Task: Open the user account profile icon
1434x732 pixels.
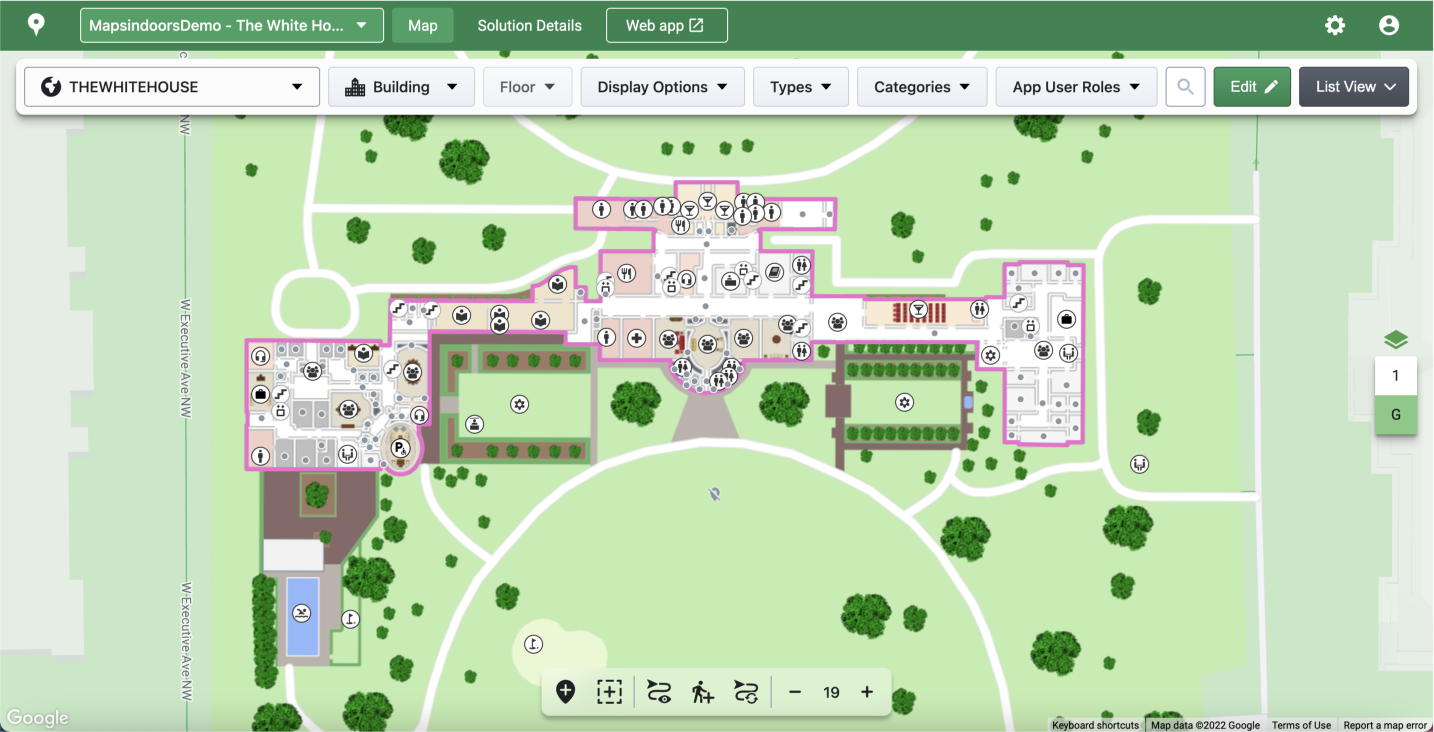Action: click(1389, 26)
